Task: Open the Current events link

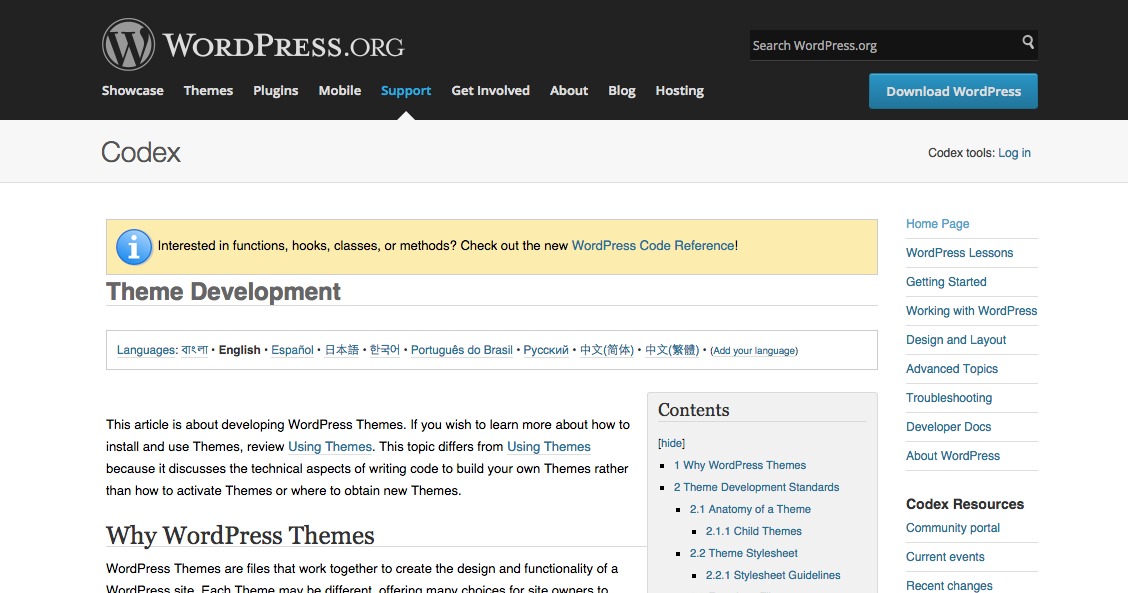Action: tap(945, 557)
